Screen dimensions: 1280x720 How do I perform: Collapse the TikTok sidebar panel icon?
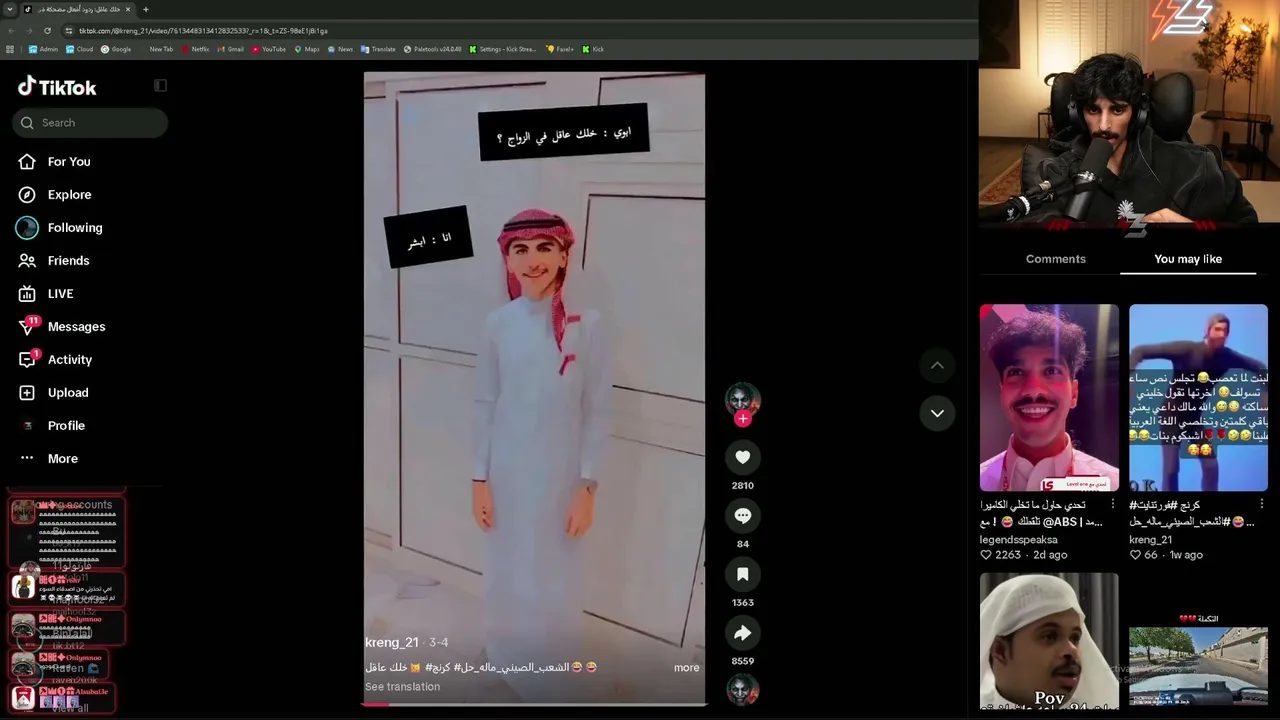tap(160, 86)
